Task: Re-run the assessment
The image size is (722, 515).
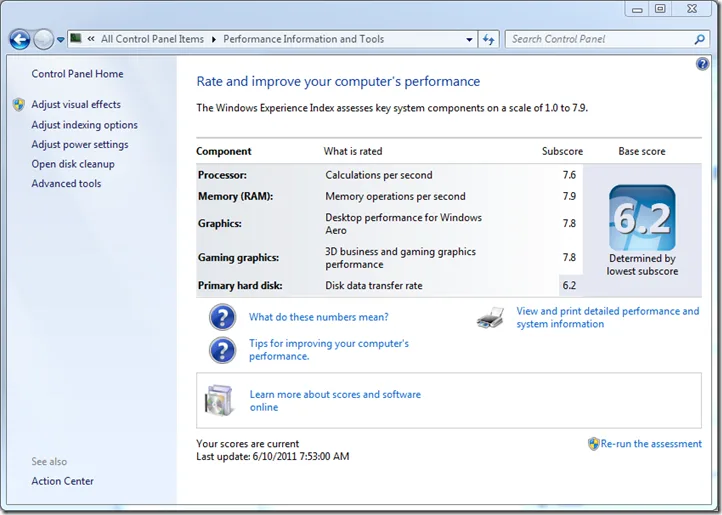Action: 651,444
